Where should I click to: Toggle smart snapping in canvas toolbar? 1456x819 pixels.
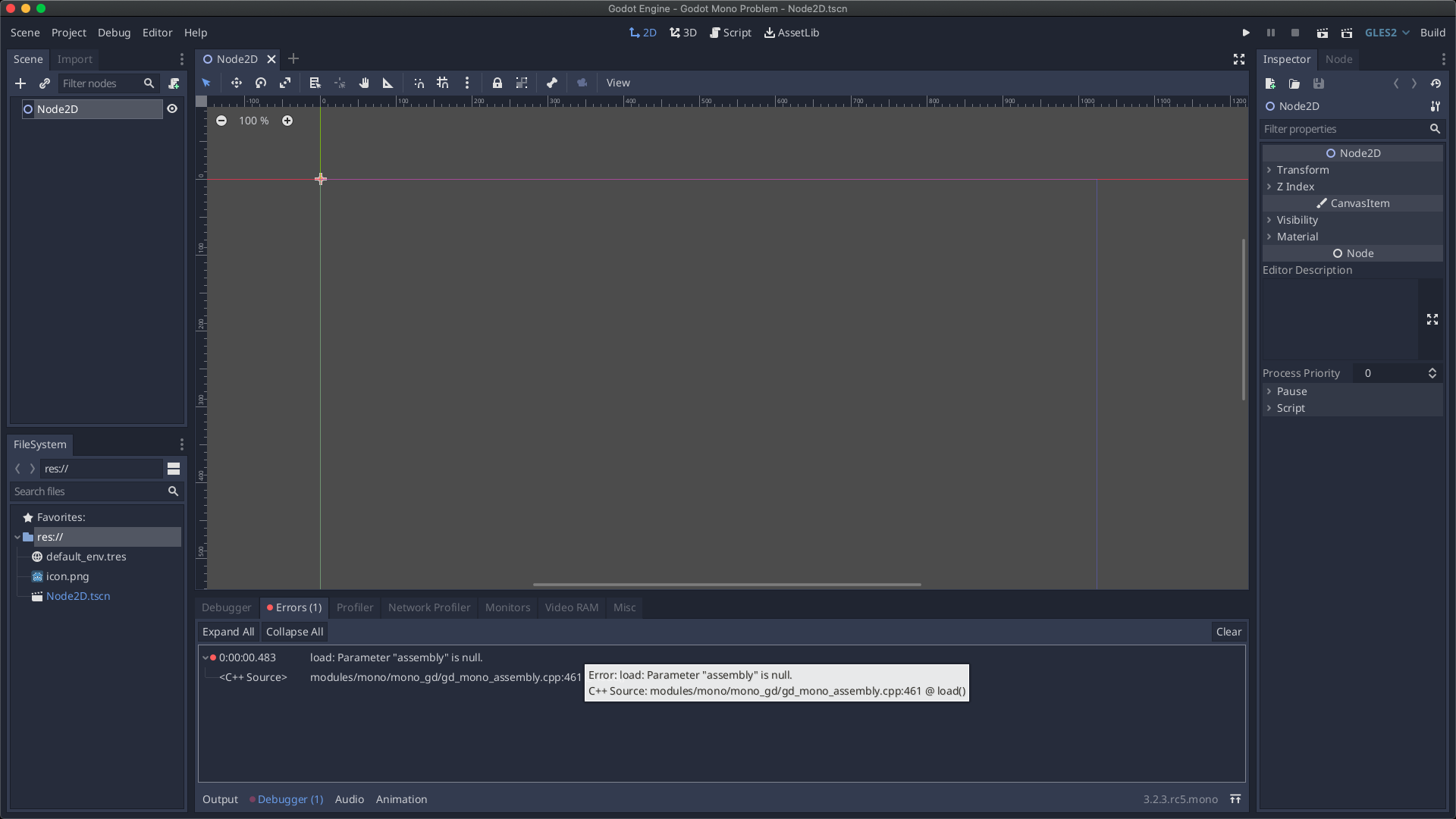coord(419,83)
